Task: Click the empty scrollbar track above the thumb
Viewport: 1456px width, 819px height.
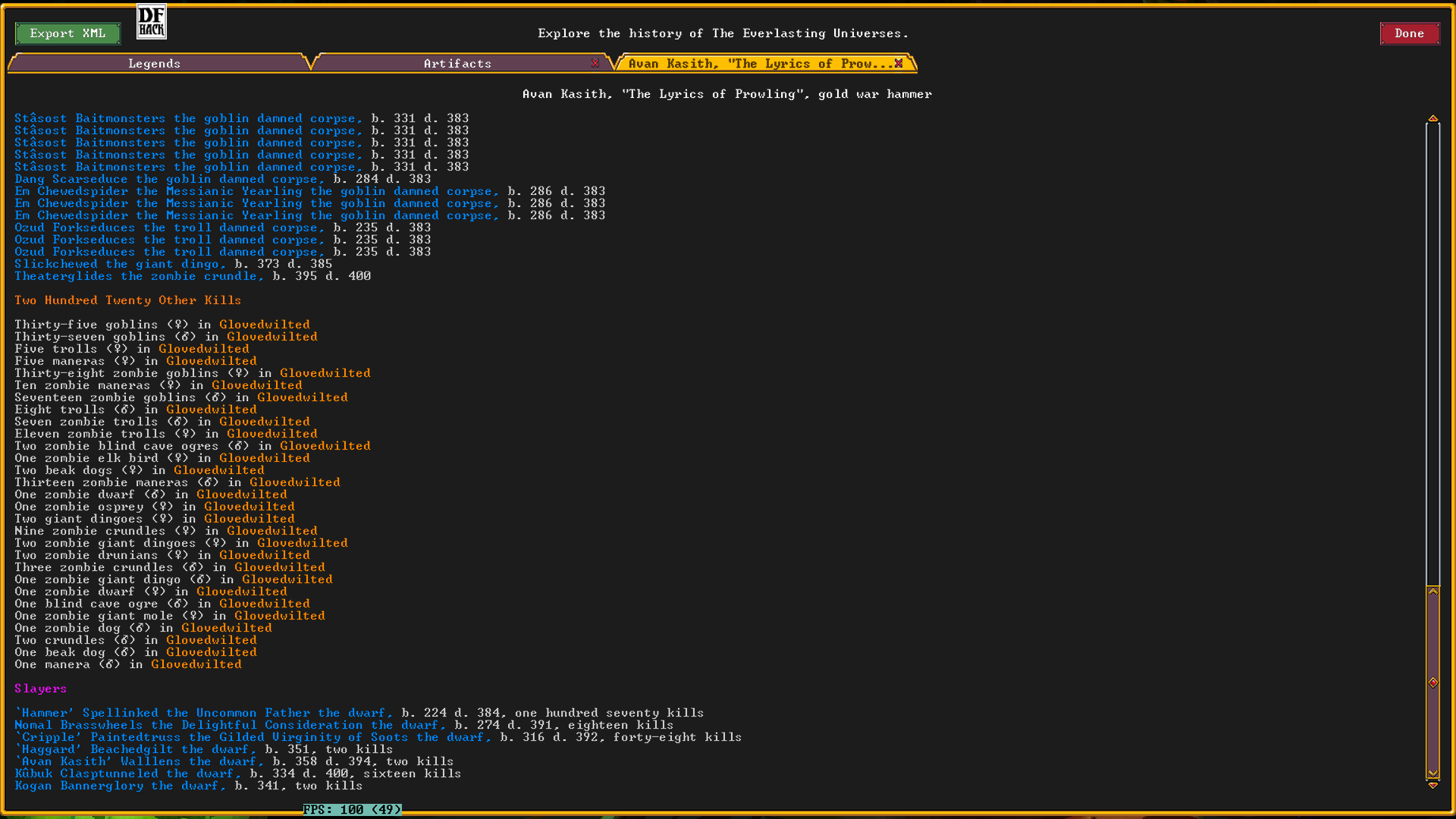Action: click(x=1432, y=353)
